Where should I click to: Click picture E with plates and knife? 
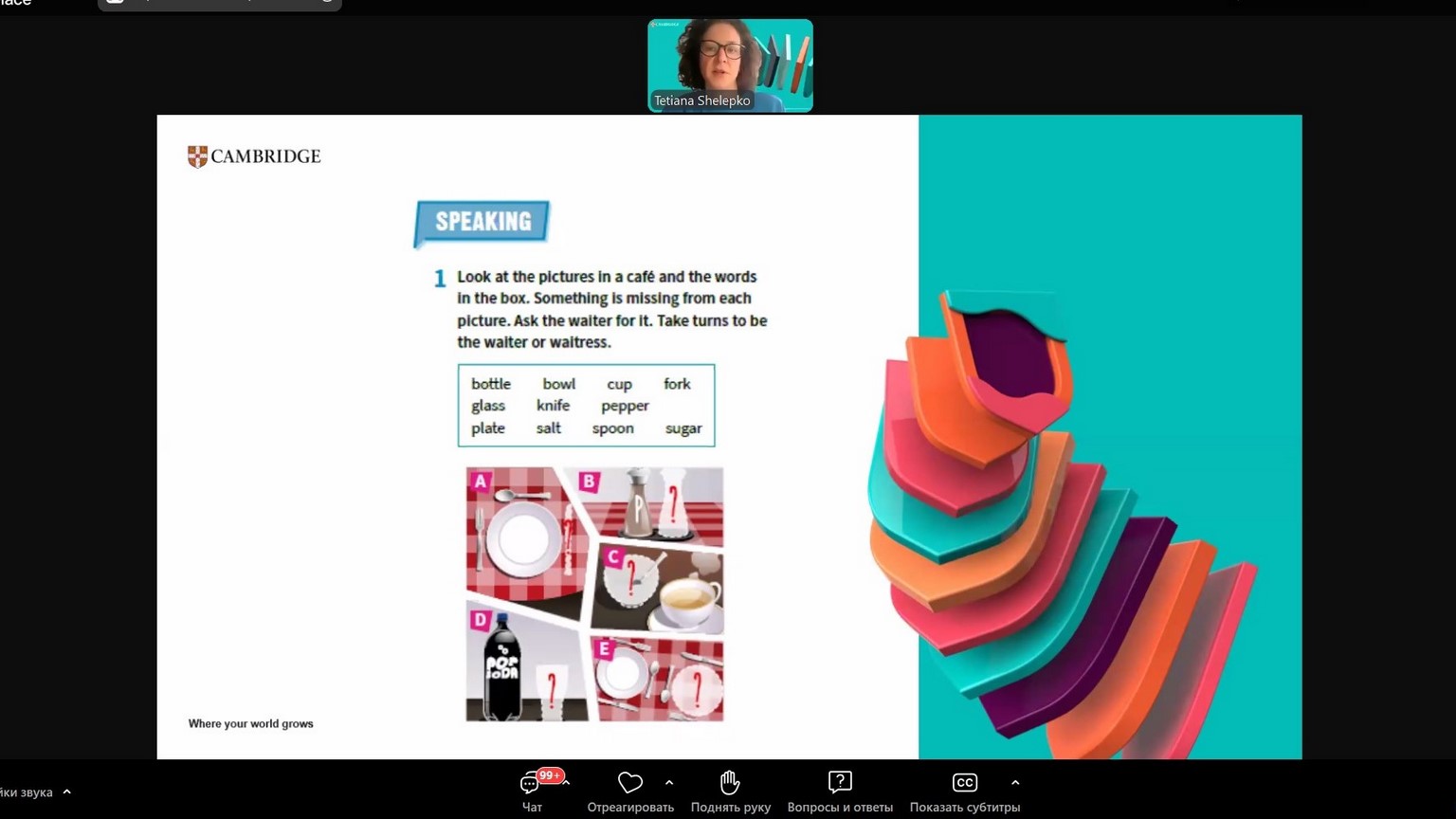[x=659, y=680]
